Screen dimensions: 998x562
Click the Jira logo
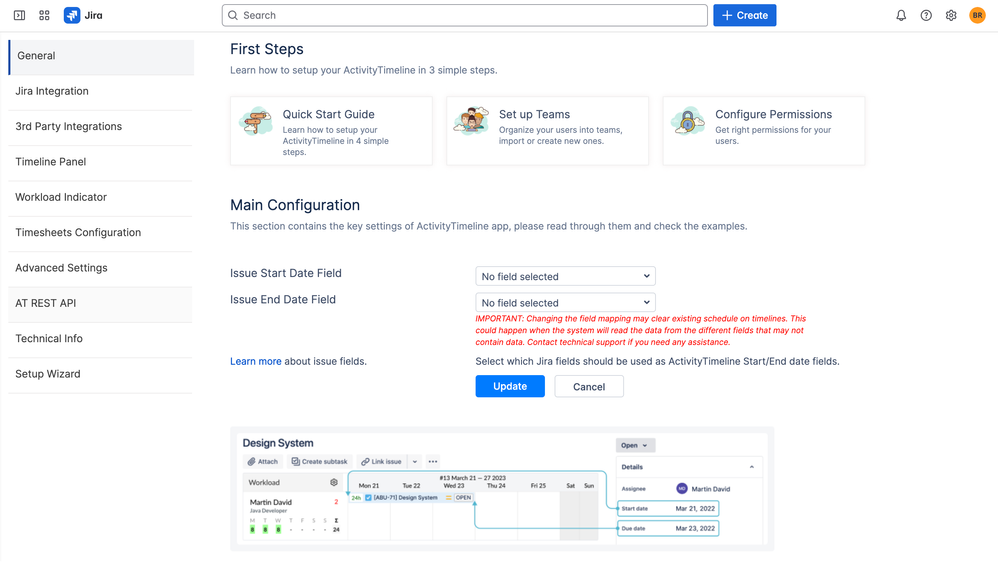pos(83,15)
